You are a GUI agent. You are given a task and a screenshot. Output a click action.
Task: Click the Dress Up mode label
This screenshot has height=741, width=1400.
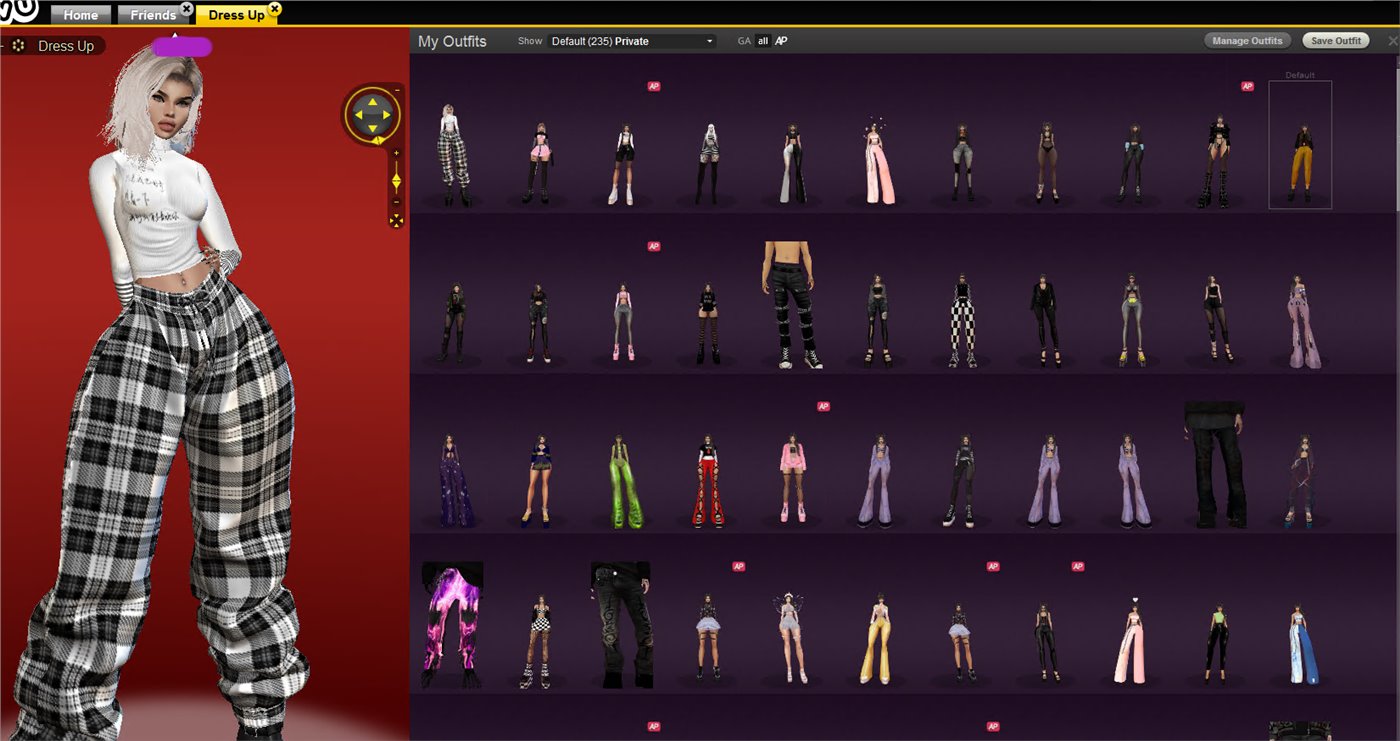(x=66, y=46)
